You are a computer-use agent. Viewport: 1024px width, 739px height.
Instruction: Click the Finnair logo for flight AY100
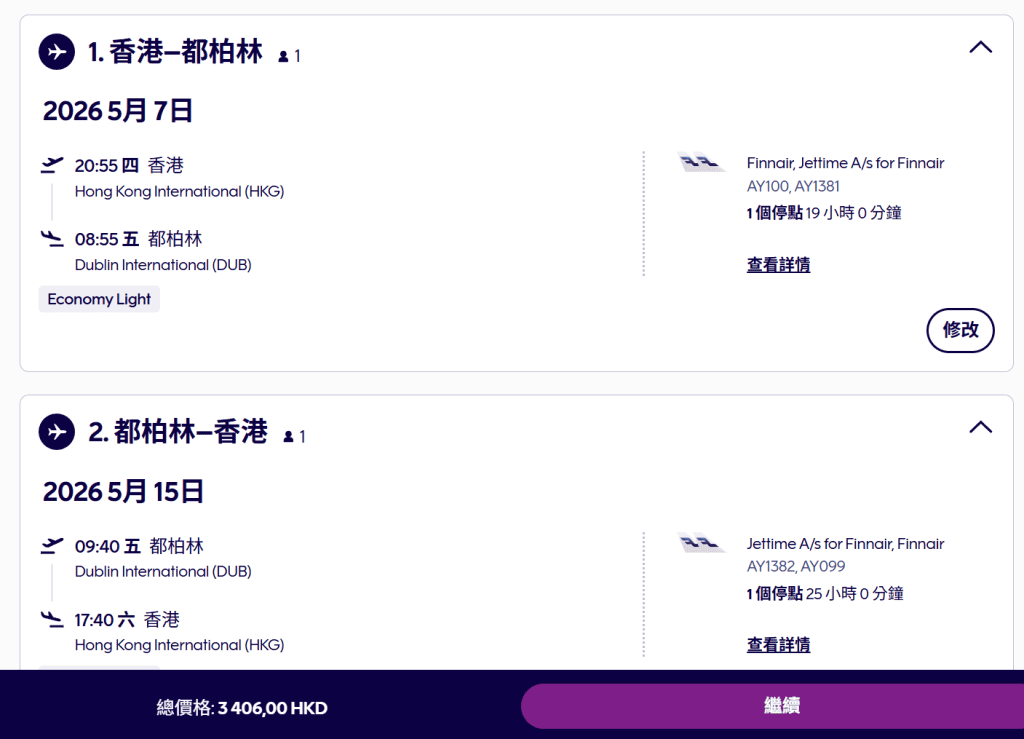(x=701, y=163)
